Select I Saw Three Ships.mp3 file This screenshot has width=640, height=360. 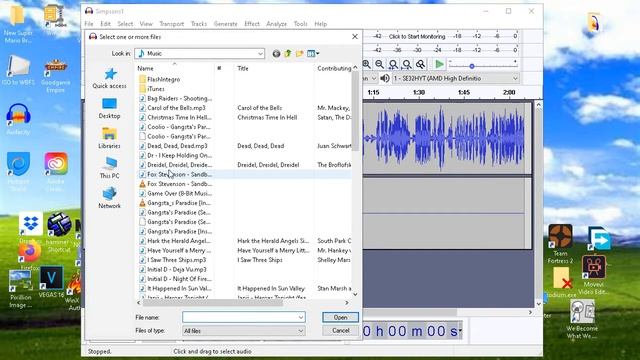click(x=176, y=260)
